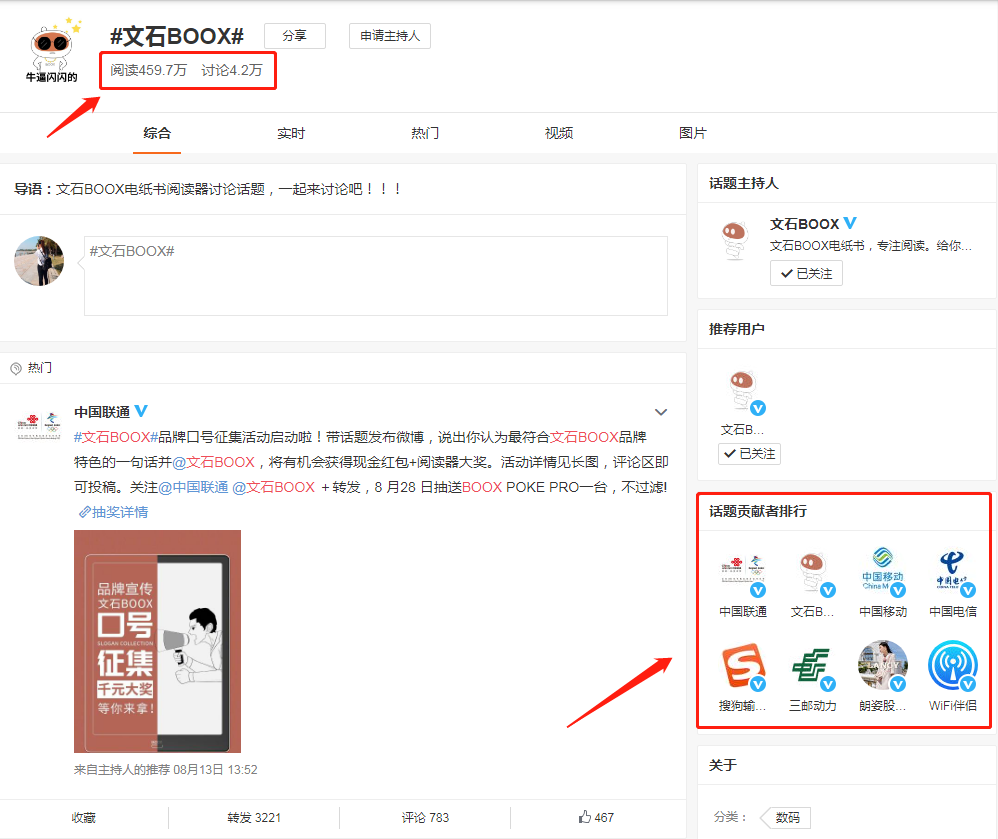Viewport: 998px width, 839px height.
Task: Open the @中国联通 mention in post
Action: point(193,488)
